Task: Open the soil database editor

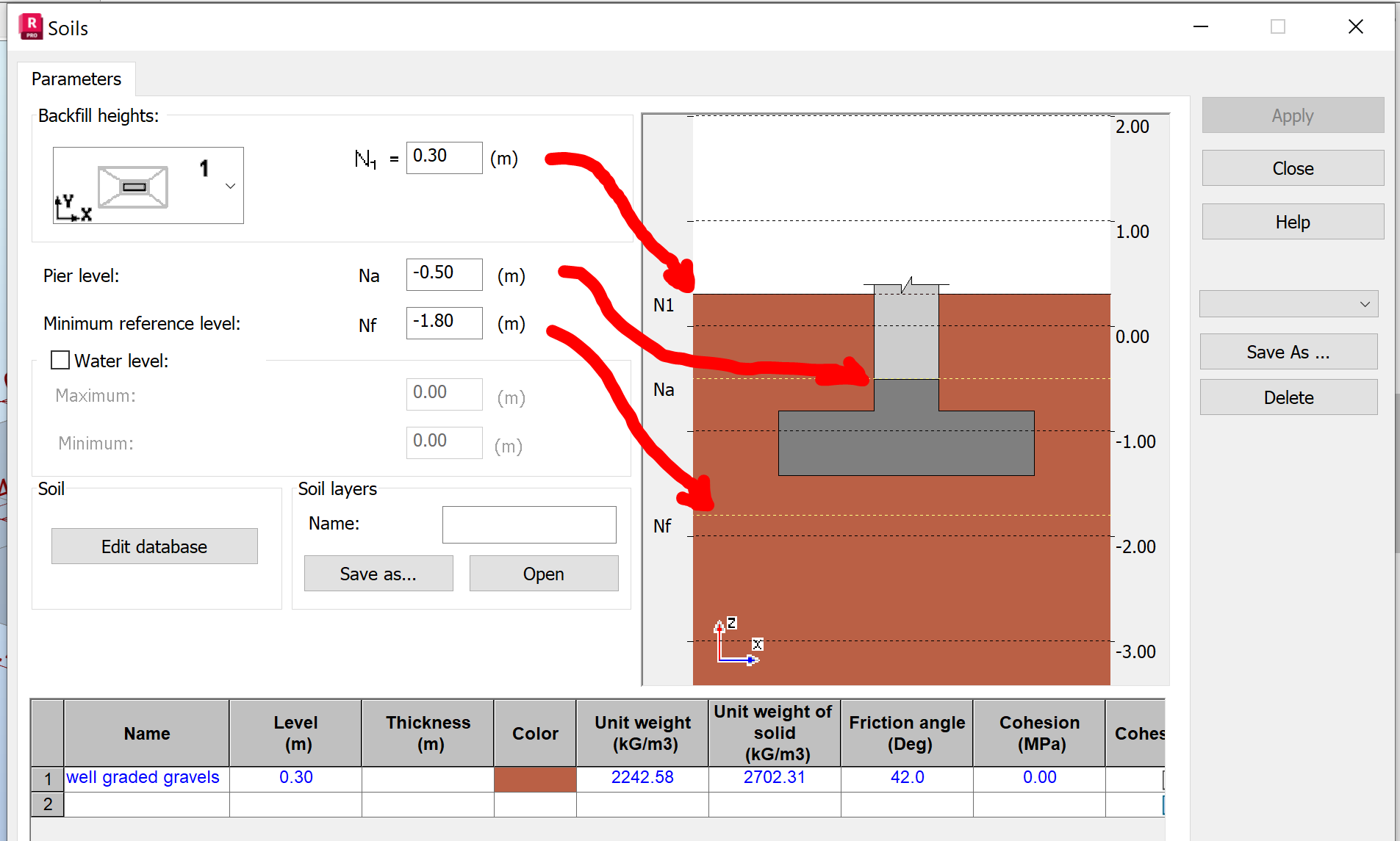Action: (154, 546)
